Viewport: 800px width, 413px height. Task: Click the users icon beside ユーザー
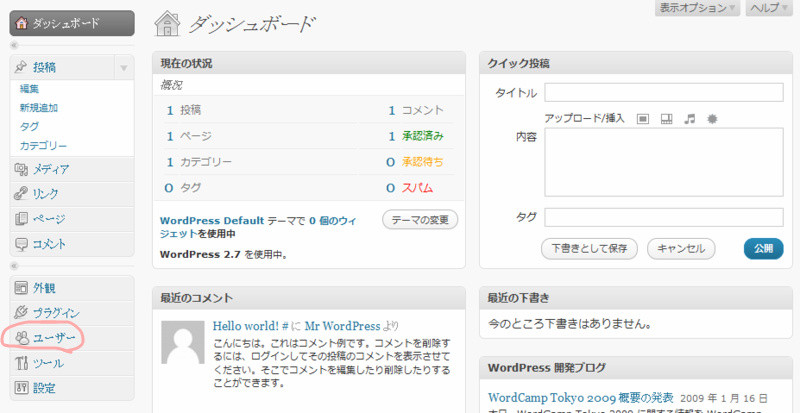pyautogui.click(x=22, y=338)
